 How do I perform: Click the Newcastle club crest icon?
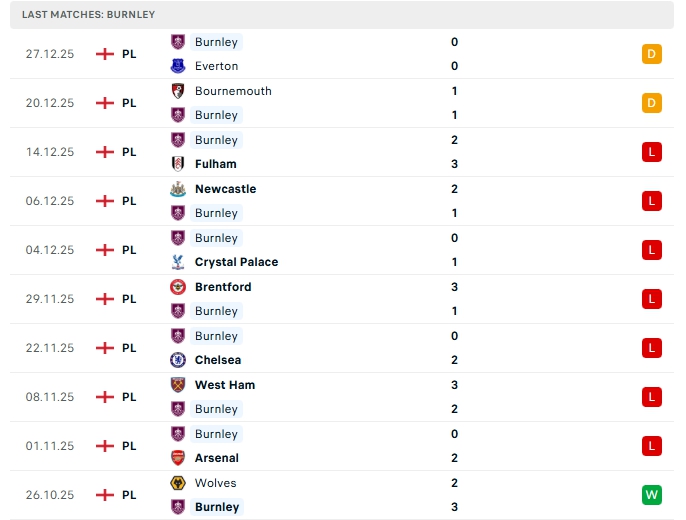[x=178, y=189]
